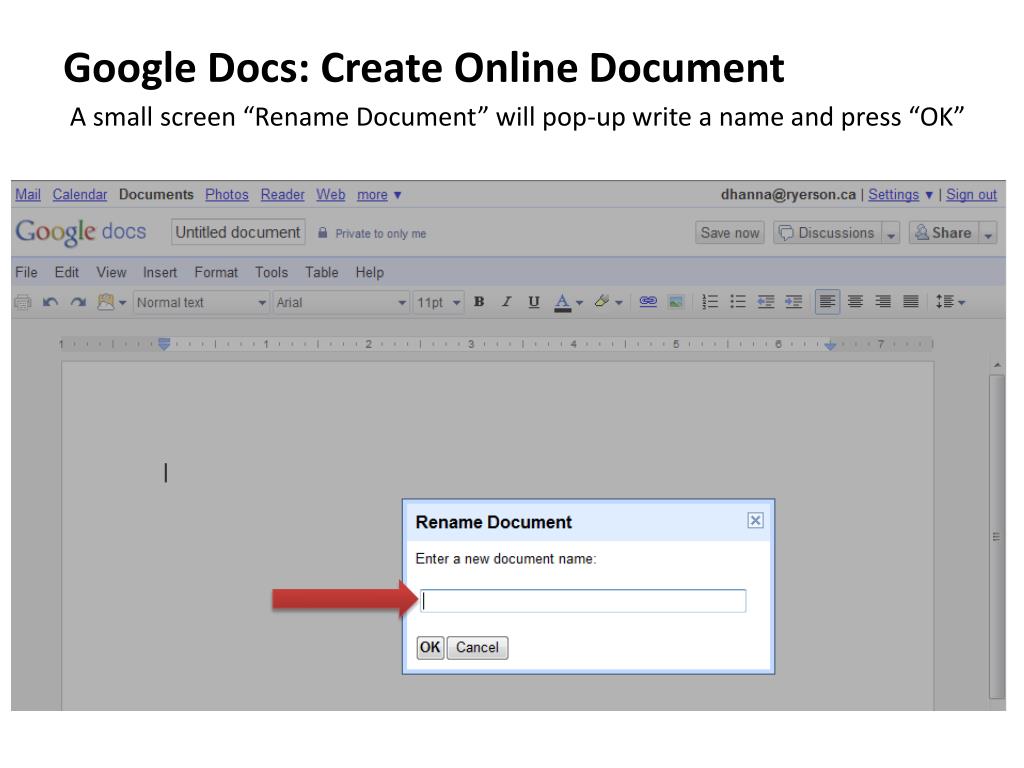Go to the Mail link
Screen dimensions: 1024x768
(x=28, y=195)
